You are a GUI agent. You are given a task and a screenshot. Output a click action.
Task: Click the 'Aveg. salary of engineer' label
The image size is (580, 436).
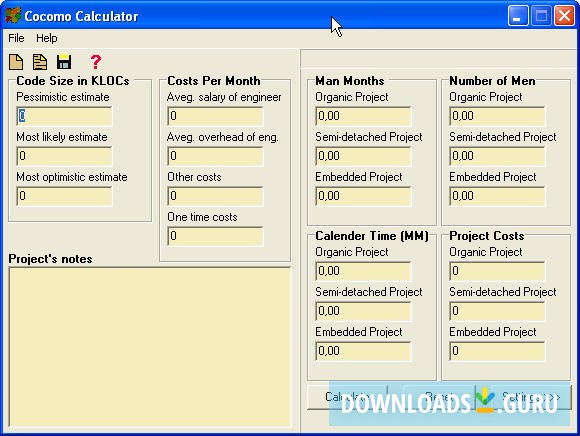224,97
